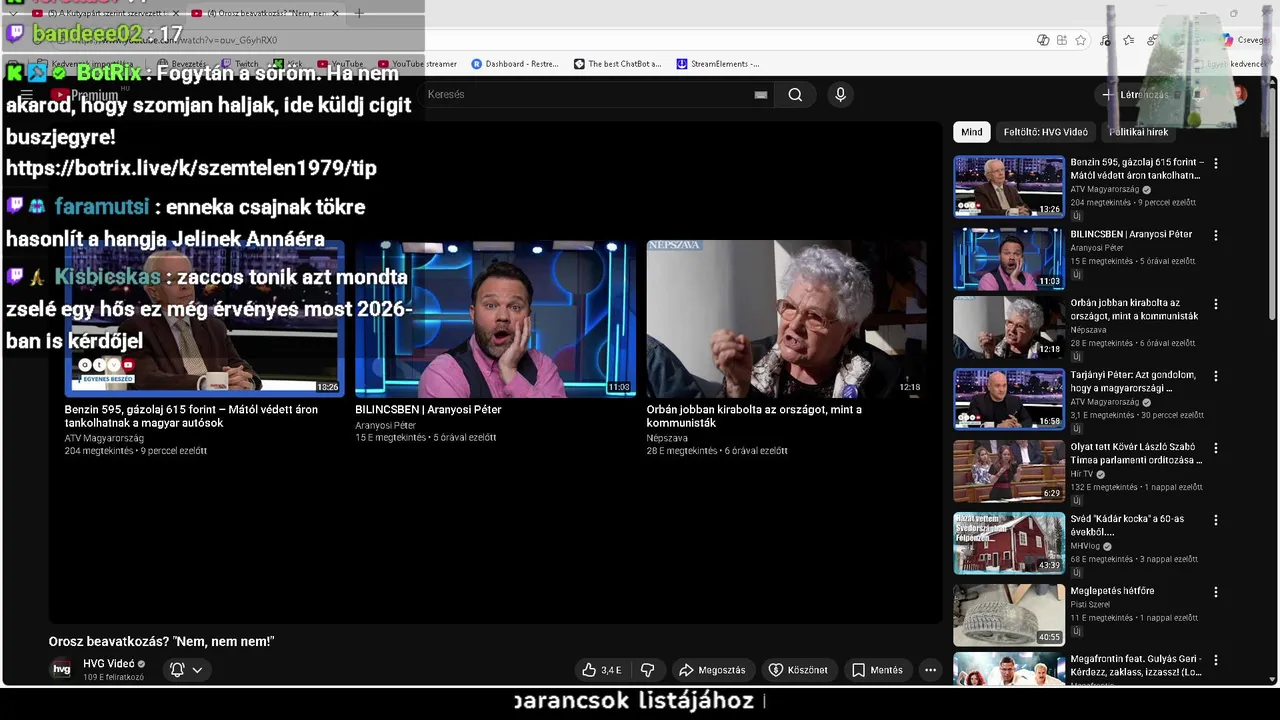Open end-screen title Benzin 595, gázolaj 615 forint
Image resolution: width=1280 pixels, height=720 pixels.
[191, 416]
